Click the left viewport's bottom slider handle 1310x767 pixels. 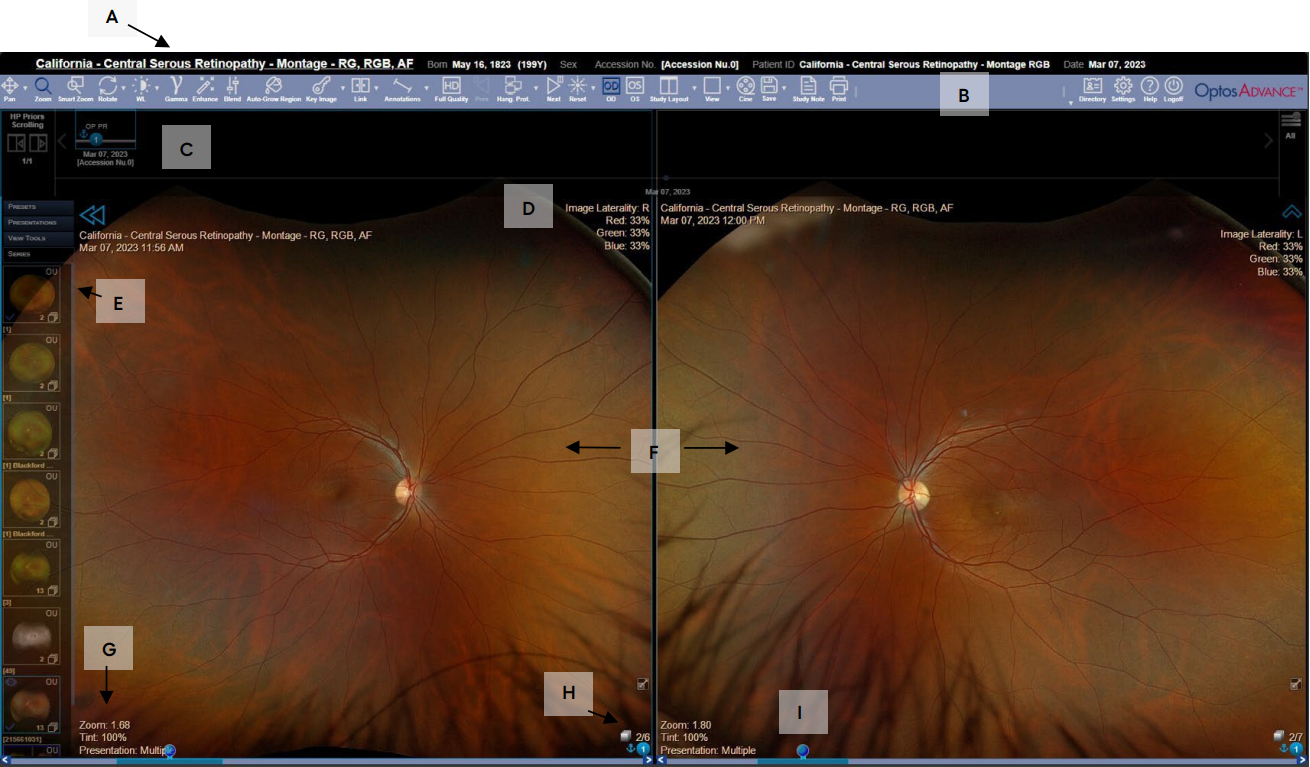[x=170, y=750]
